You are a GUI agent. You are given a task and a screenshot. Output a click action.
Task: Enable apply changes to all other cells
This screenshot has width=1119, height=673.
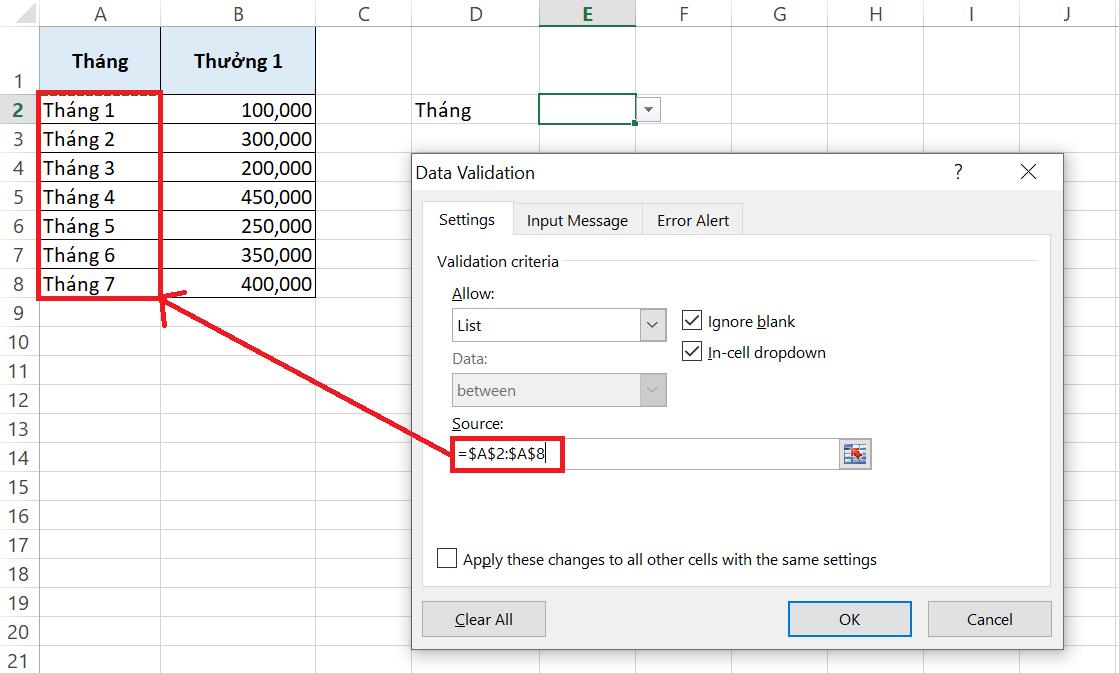(x=447, y=558)
